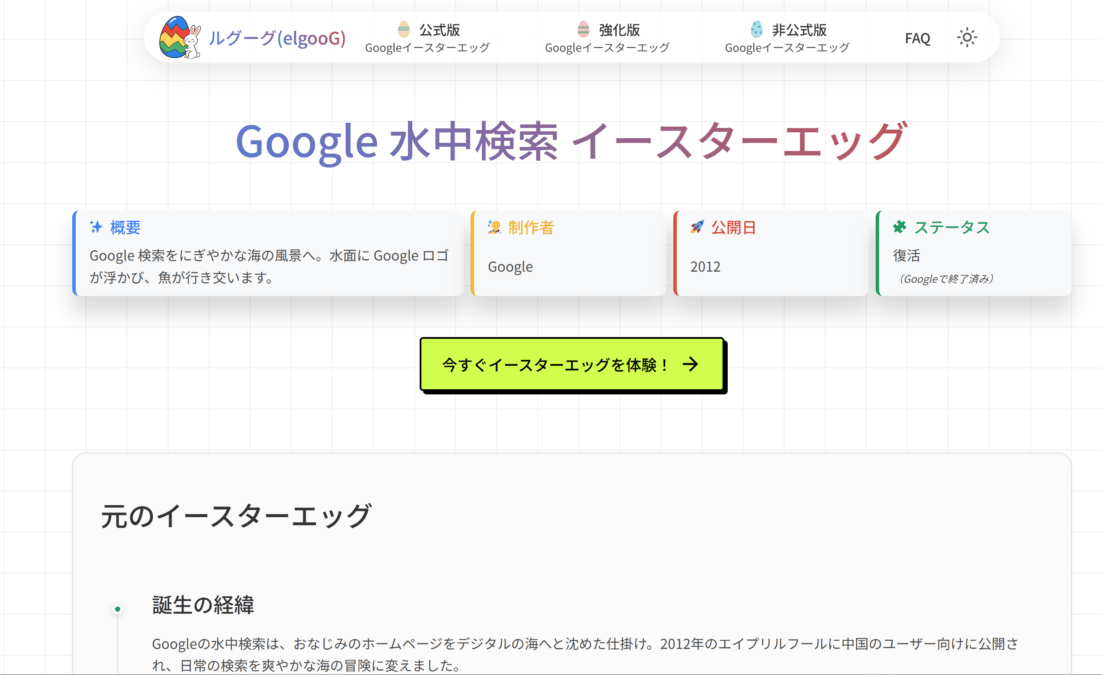Image resolution: width=1102 pixels, height=675 pixels.
Task: Click the rocket icon next to 公開日
Action: pyautogui.click(x=697, y=227)
